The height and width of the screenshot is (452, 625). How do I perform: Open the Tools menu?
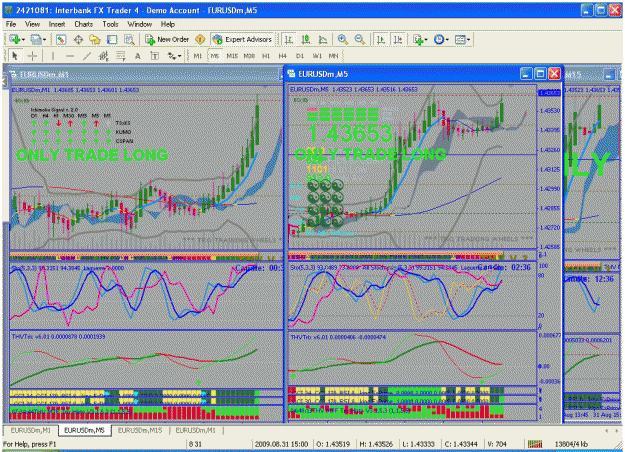point(110,24)
